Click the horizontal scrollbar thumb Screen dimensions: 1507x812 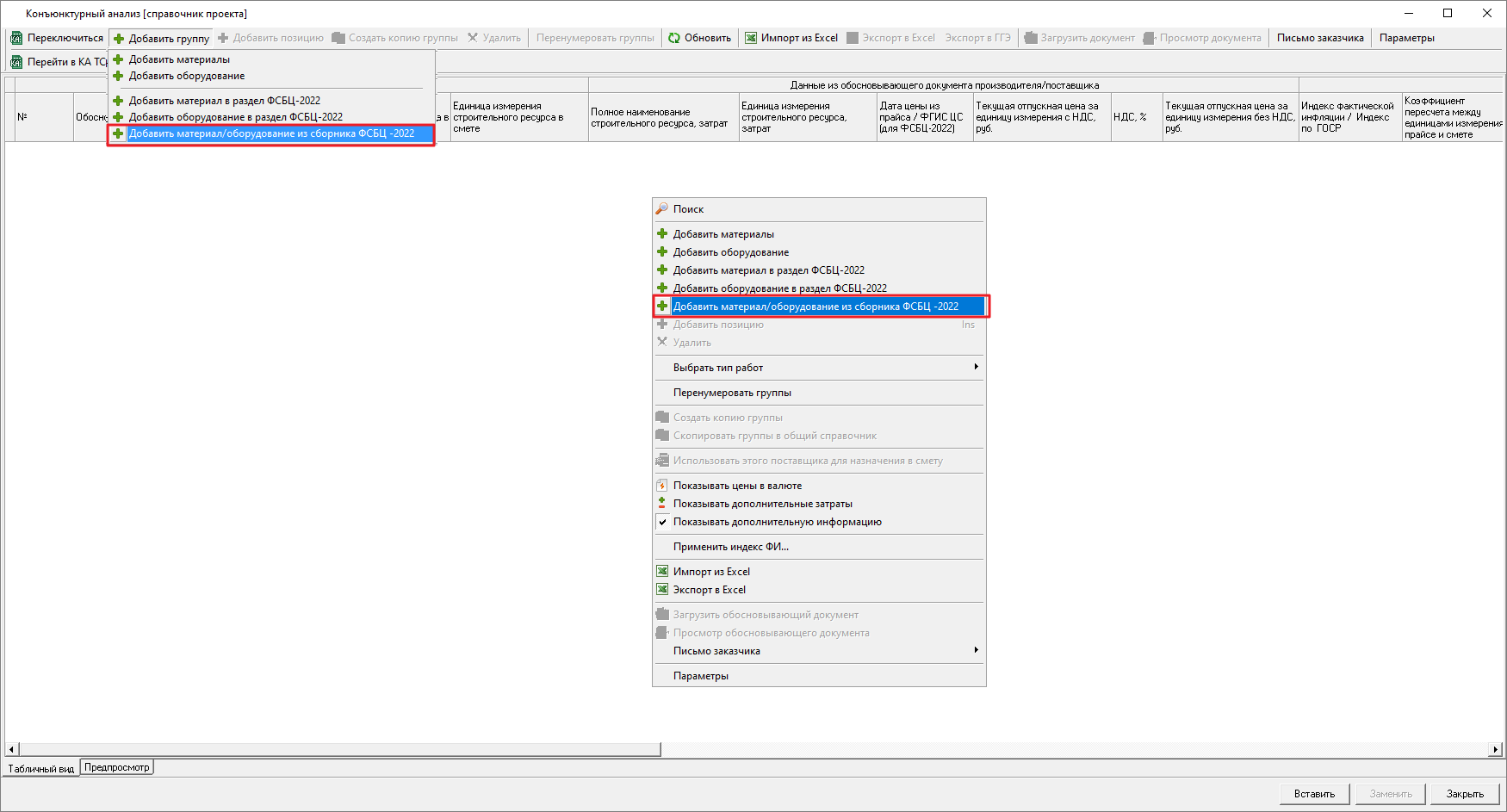[340, 749]
